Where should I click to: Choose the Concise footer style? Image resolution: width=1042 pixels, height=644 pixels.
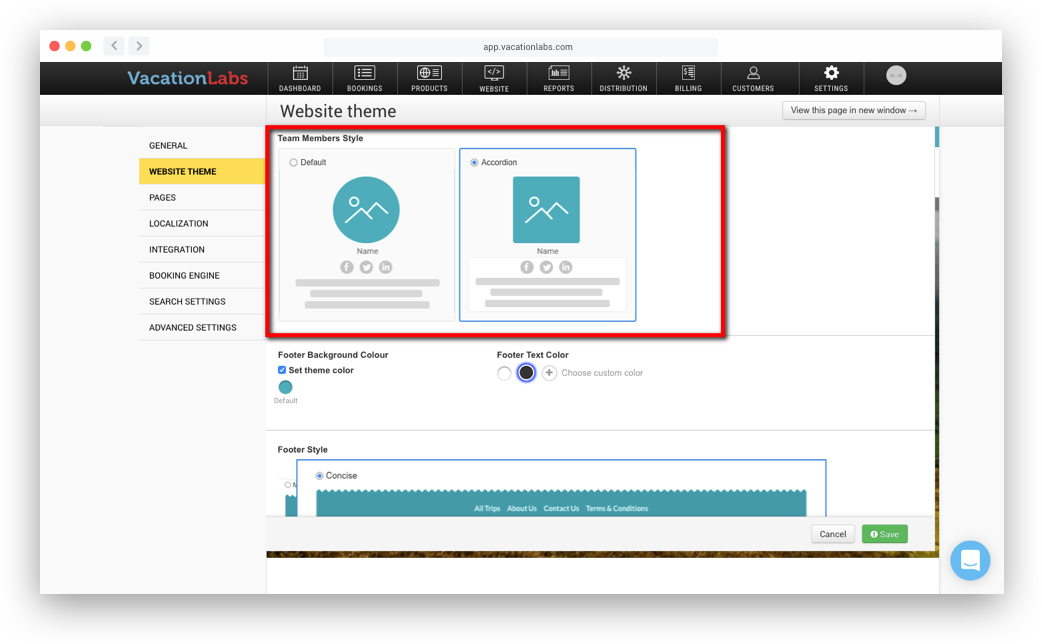click(x=320, y=476)
